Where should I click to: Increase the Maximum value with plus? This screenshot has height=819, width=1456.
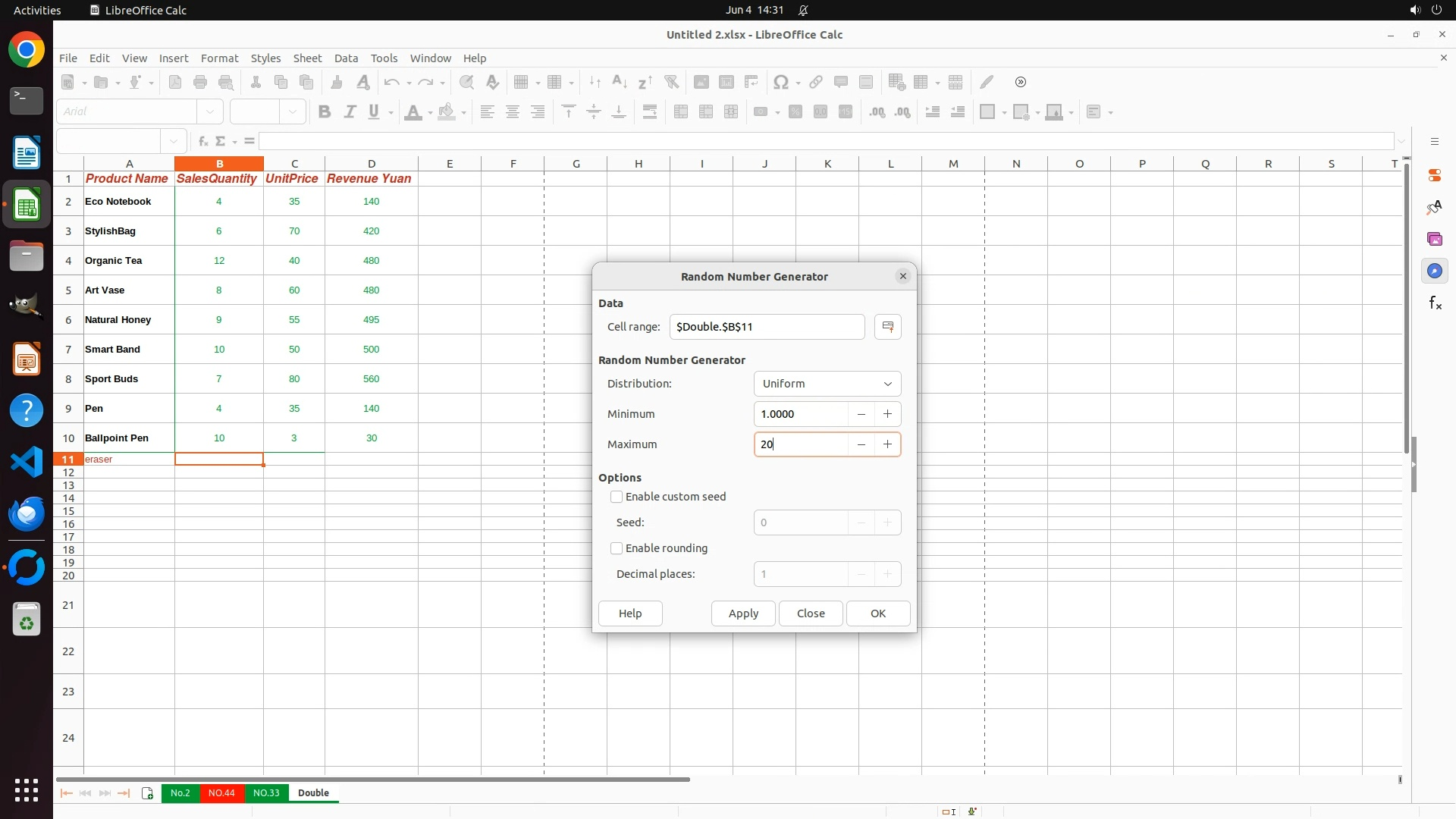[x=887, y=444]
